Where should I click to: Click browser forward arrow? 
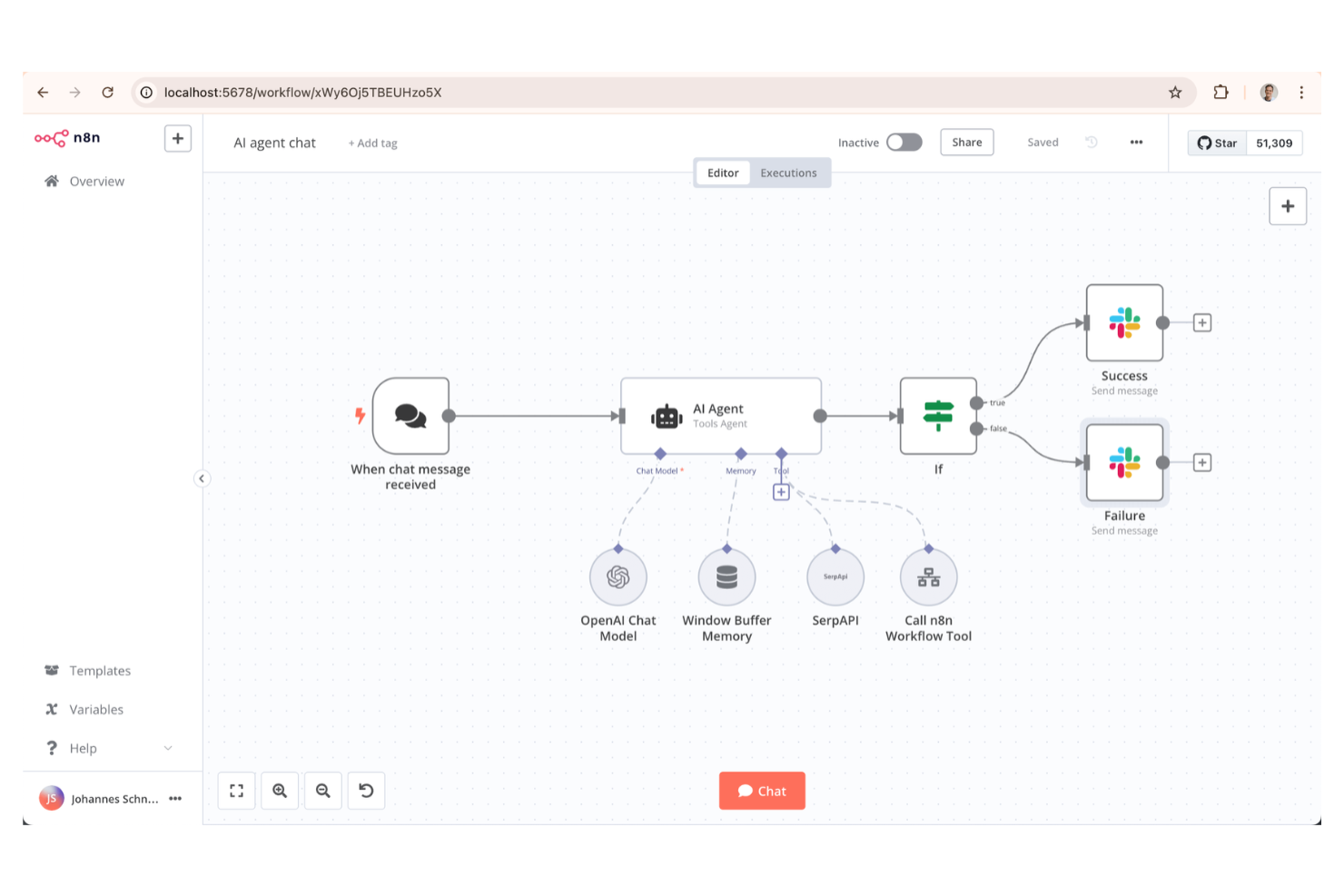(x=75, y=93)
